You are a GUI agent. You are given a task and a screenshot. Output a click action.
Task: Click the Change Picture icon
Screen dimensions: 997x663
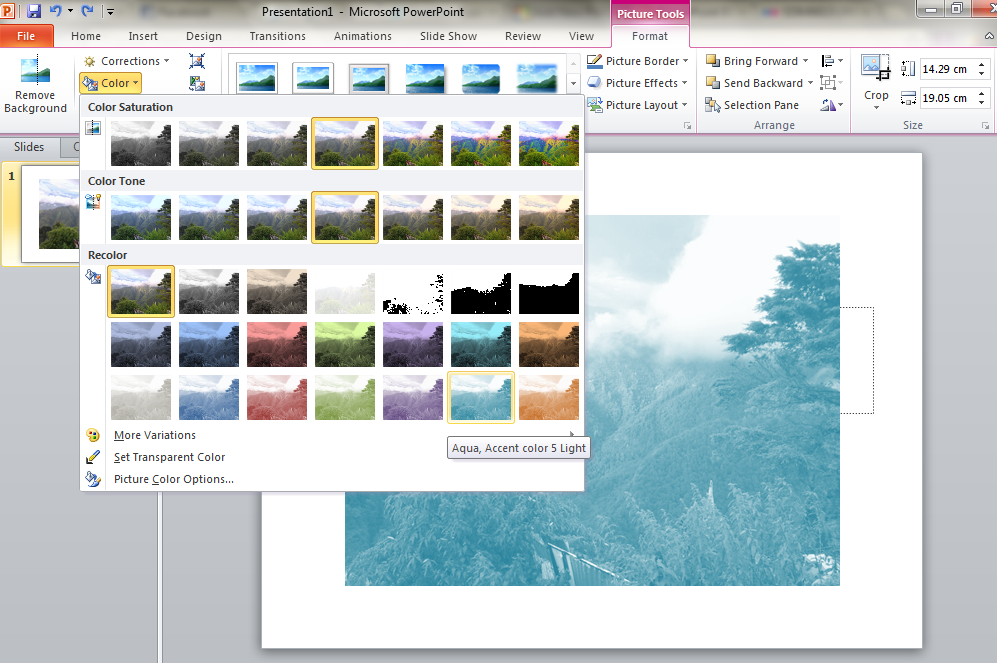pyautogui.click(x=197, y=83)
